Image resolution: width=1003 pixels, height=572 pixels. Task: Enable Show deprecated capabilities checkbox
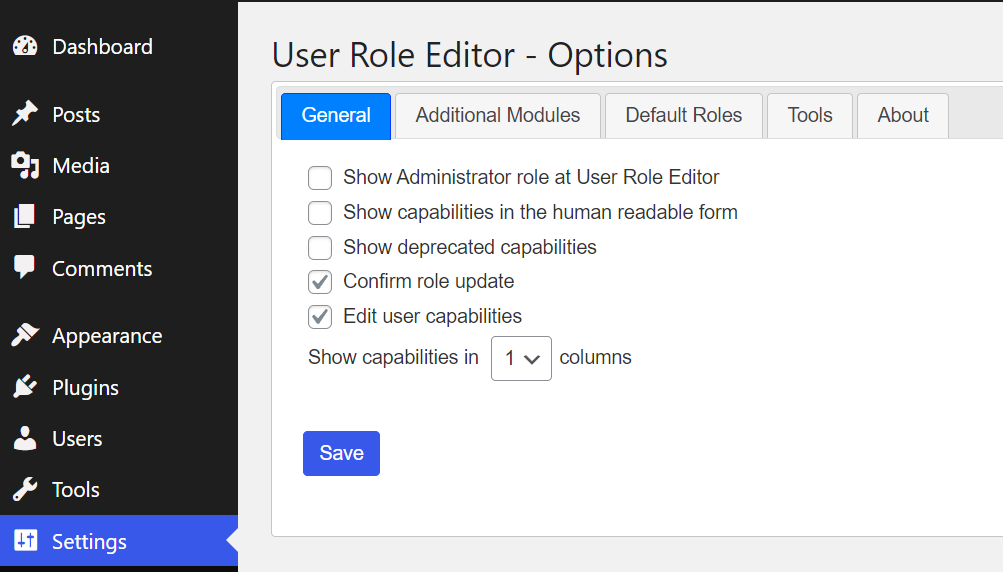pos(320,248)
